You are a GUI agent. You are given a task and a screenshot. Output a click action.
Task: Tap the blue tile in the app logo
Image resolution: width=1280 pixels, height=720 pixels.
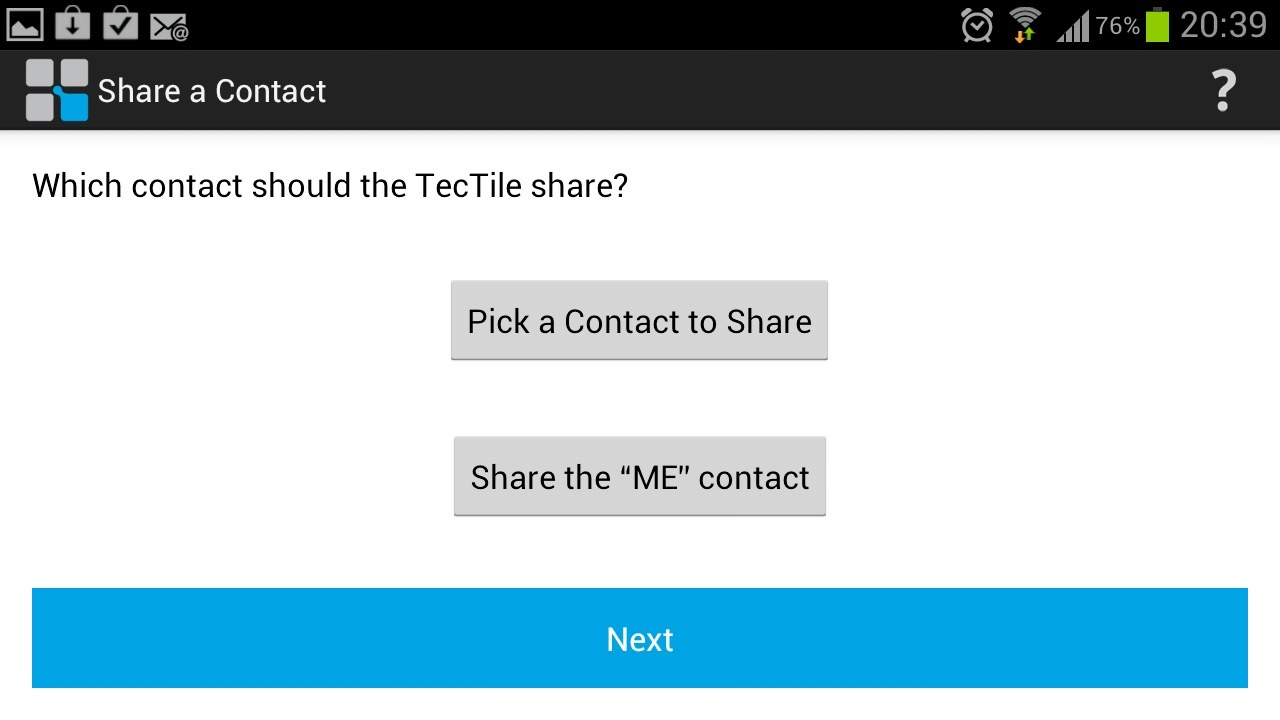74,105
